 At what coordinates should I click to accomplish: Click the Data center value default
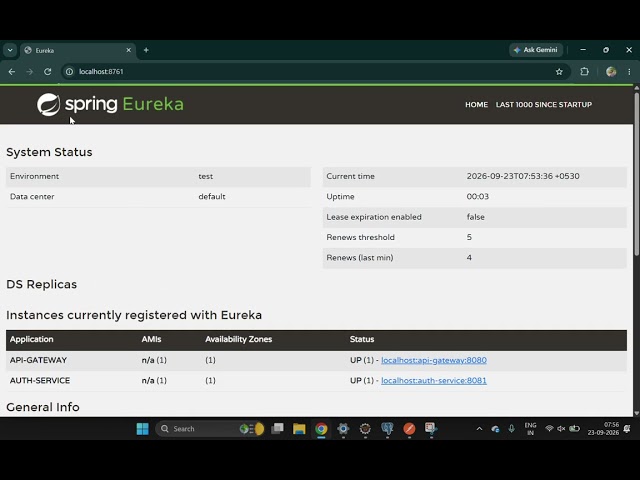(212, 196)
